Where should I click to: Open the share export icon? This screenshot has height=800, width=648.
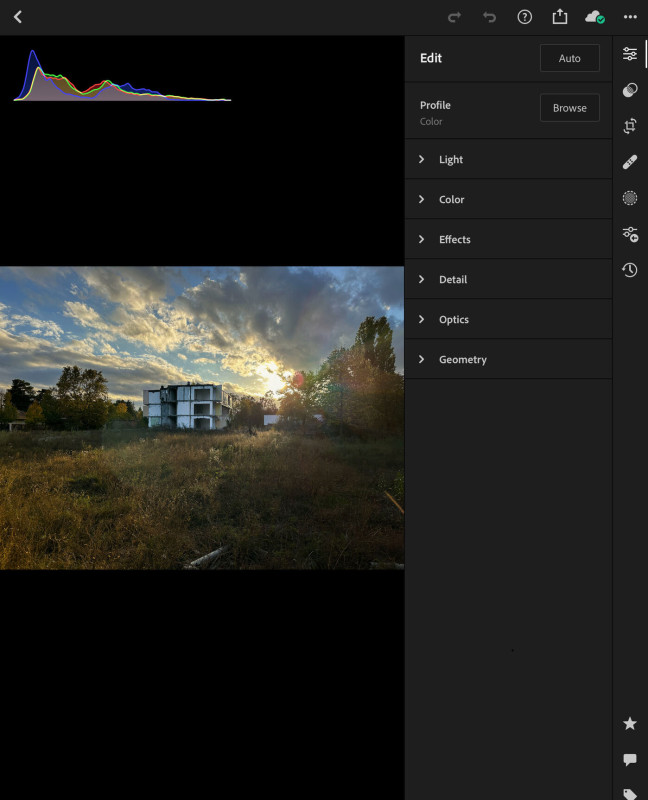(560, 16)
